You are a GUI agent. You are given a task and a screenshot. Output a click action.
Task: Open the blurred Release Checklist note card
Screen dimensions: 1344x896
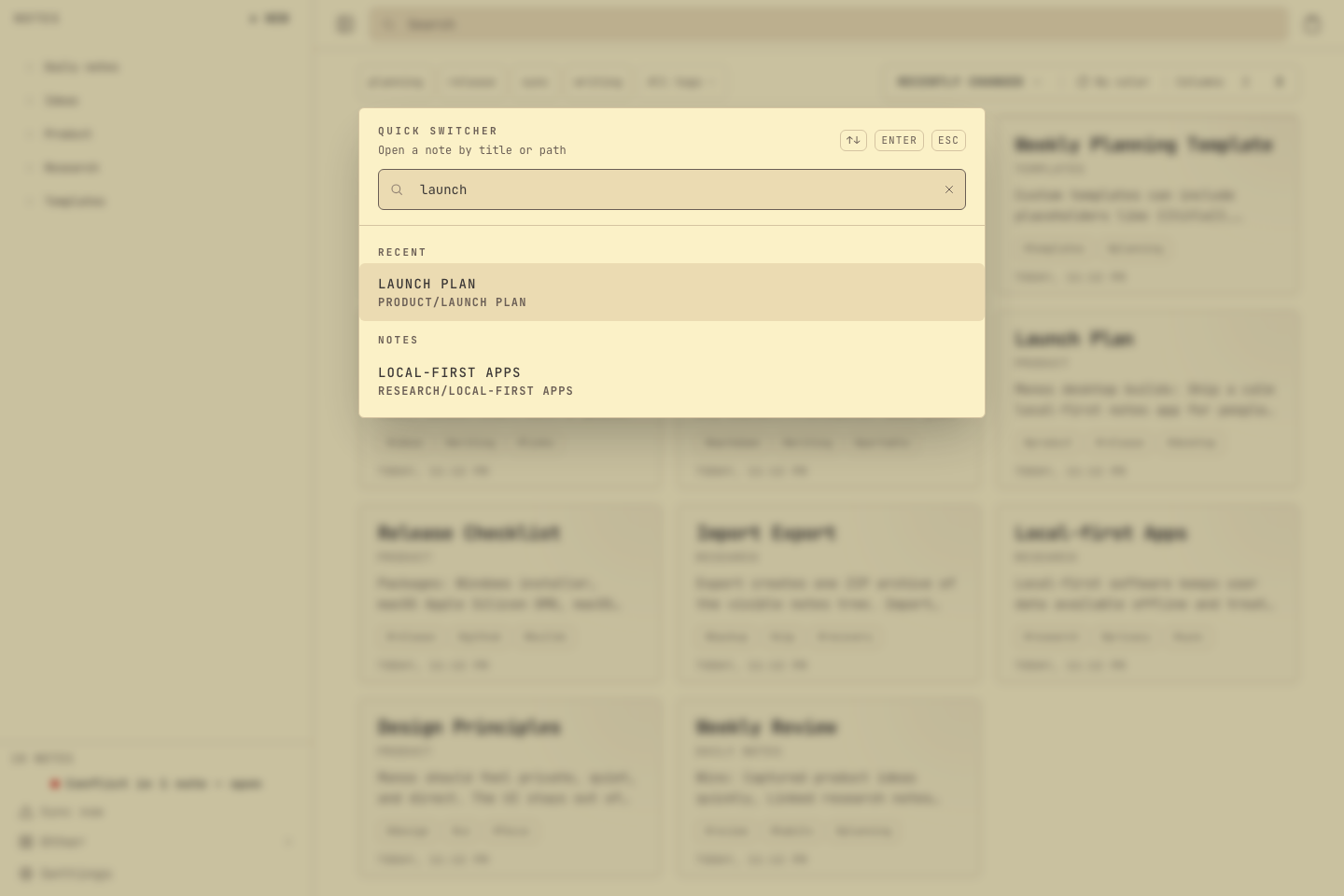[x=511, y=594]
